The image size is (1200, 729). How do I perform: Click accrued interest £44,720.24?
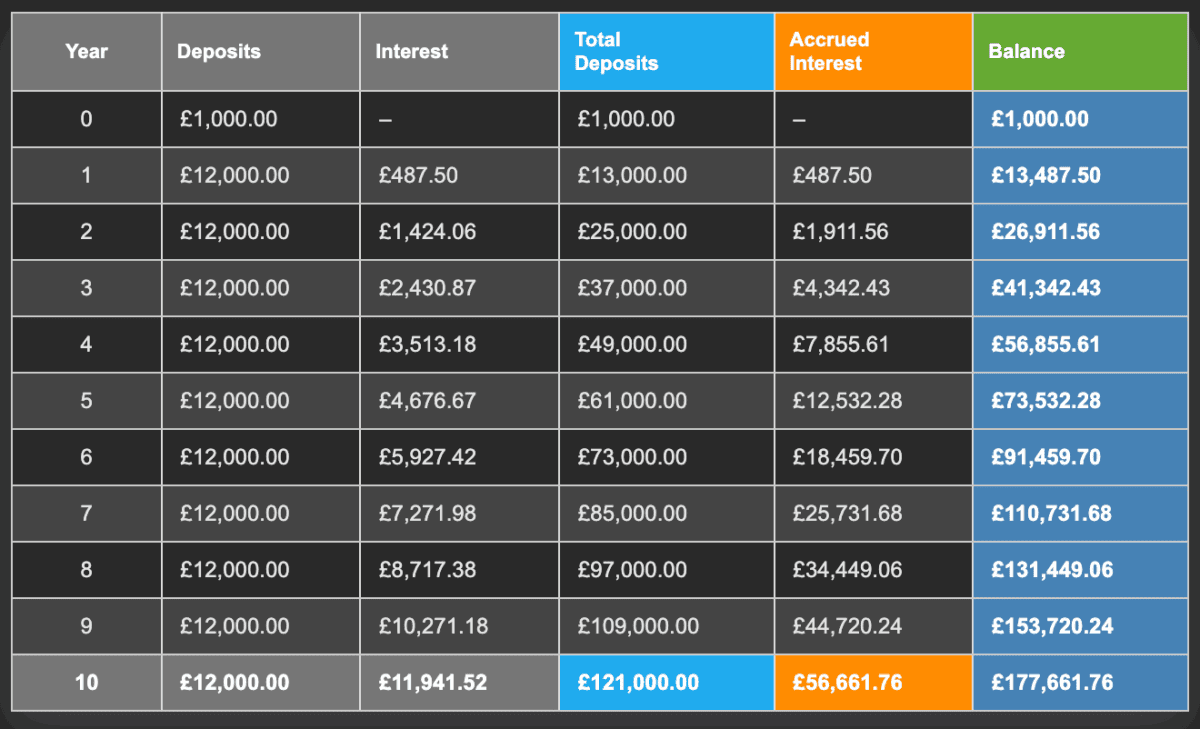(x=847, y=626)
